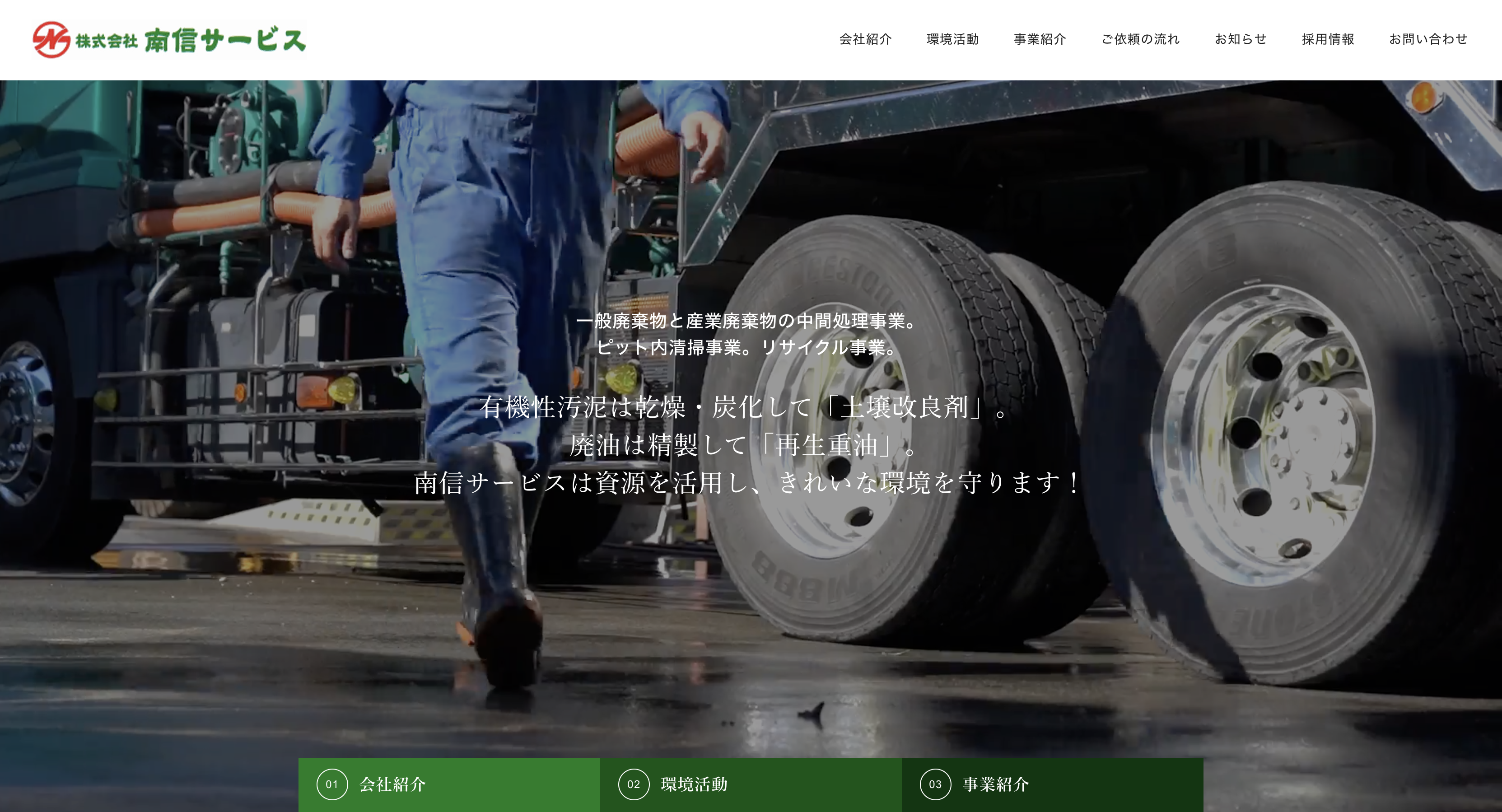Click the hero line 廃油は精製して「再生重油」。
1502x812 pixels.
click(744, 445)
